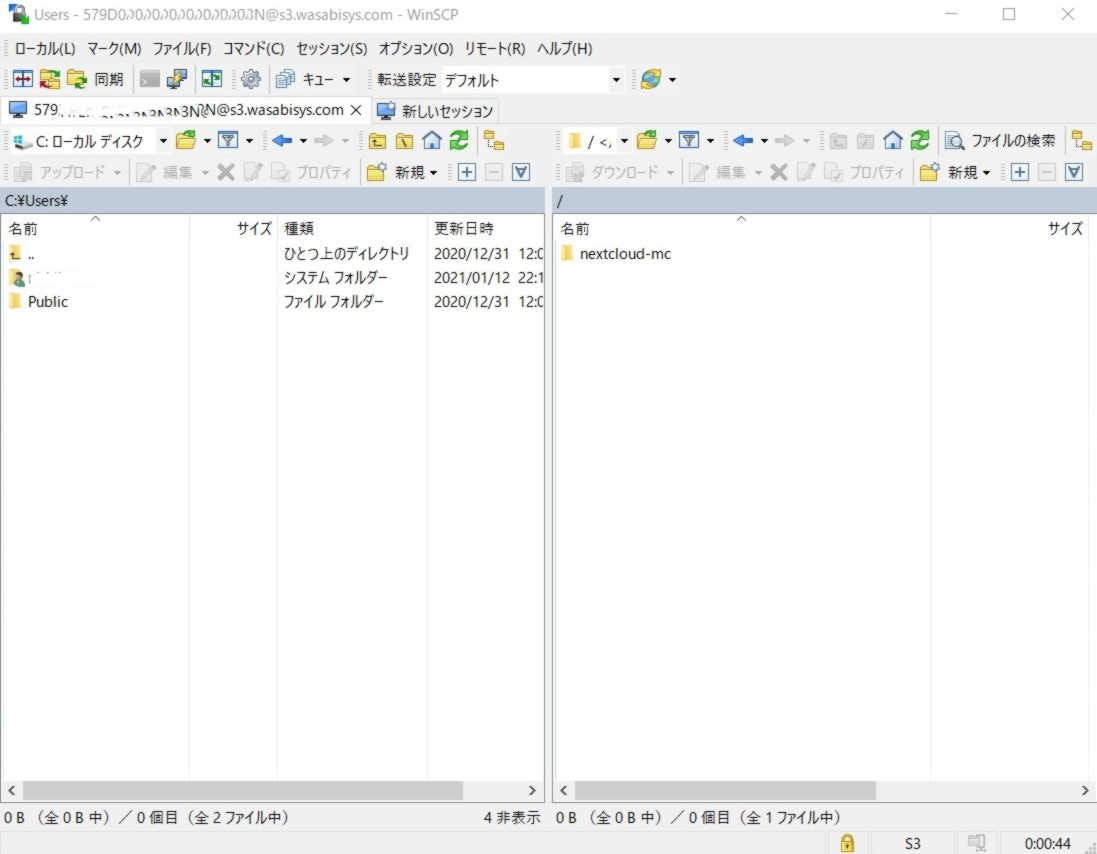Close the s3.wasabisys.com session tab
Screen dimensions: 1097x854
[355, 110]
